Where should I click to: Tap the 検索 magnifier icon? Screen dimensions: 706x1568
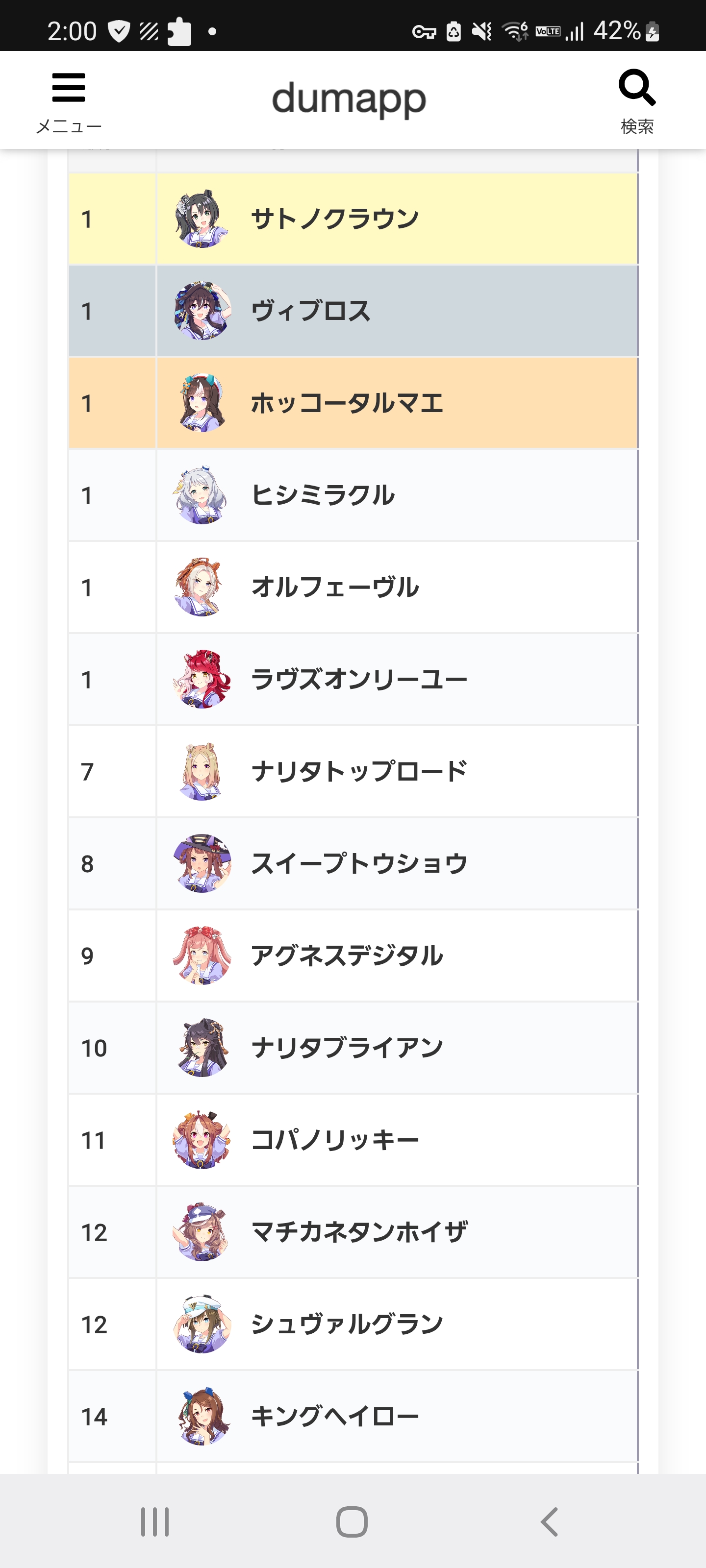coord(637,88)
